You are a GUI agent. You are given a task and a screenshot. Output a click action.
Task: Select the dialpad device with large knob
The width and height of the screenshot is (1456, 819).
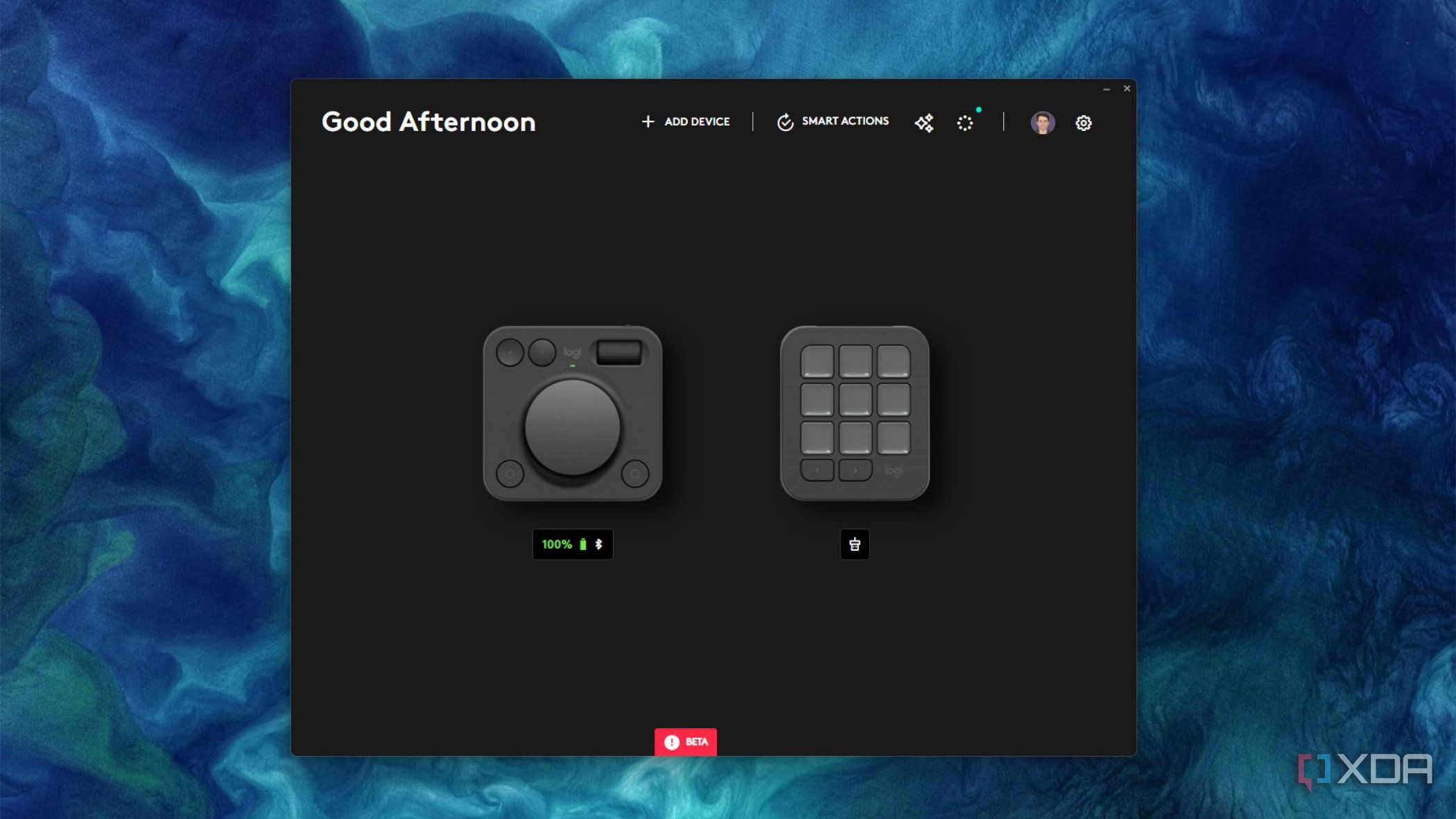[x=573, y=413]
